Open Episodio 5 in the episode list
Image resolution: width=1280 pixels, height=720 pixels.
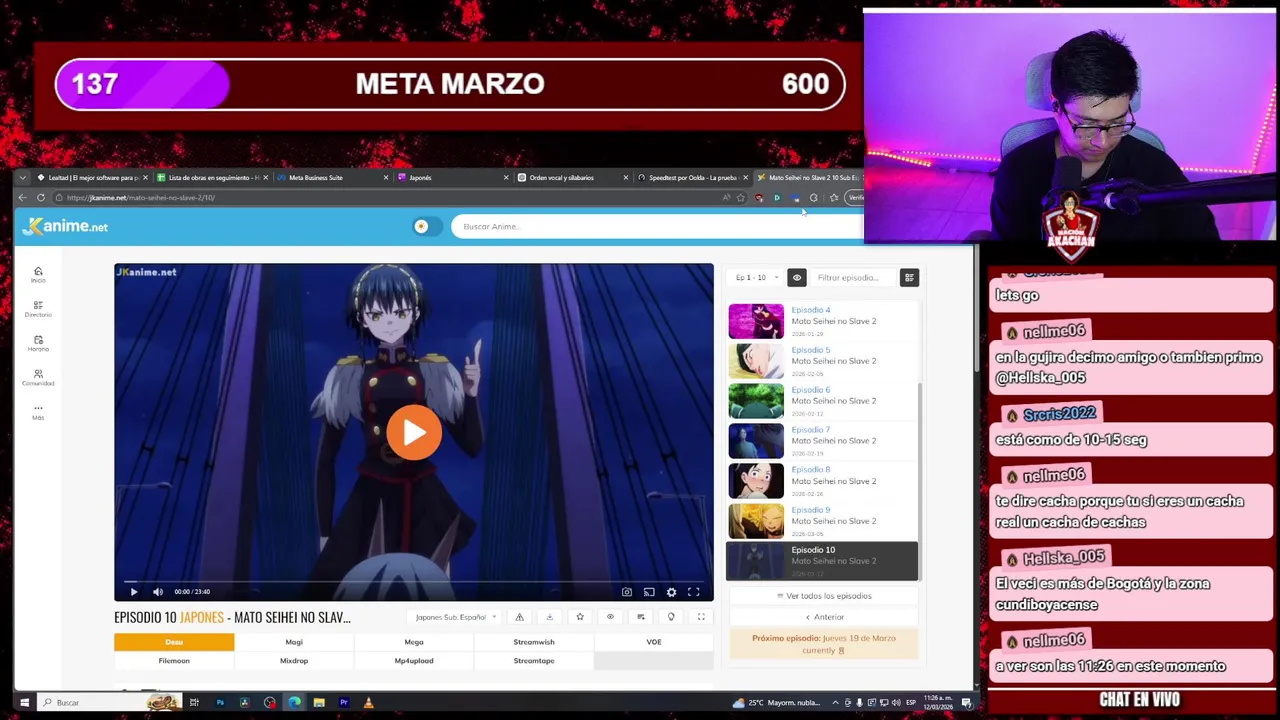coord(820,361)
